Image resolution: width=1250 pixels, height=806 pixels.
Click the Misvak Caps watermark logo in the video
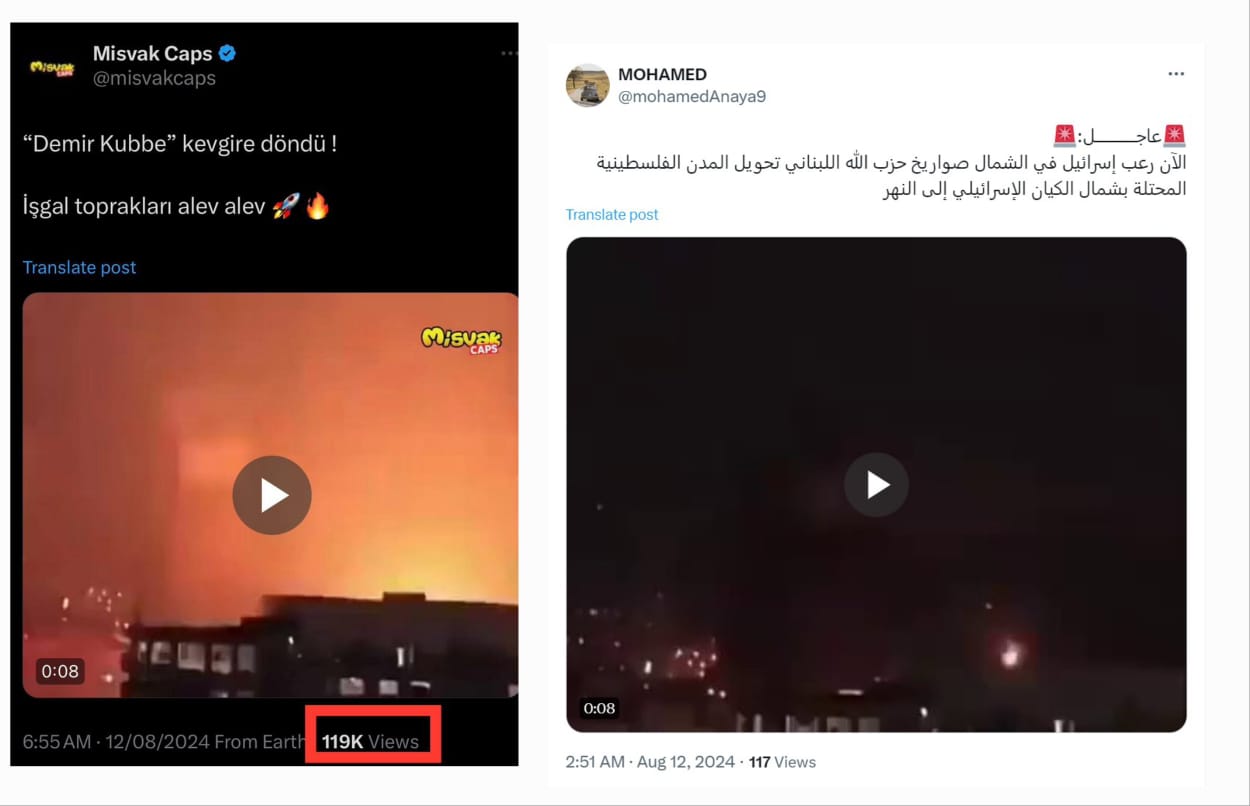(x=461, y=339)
